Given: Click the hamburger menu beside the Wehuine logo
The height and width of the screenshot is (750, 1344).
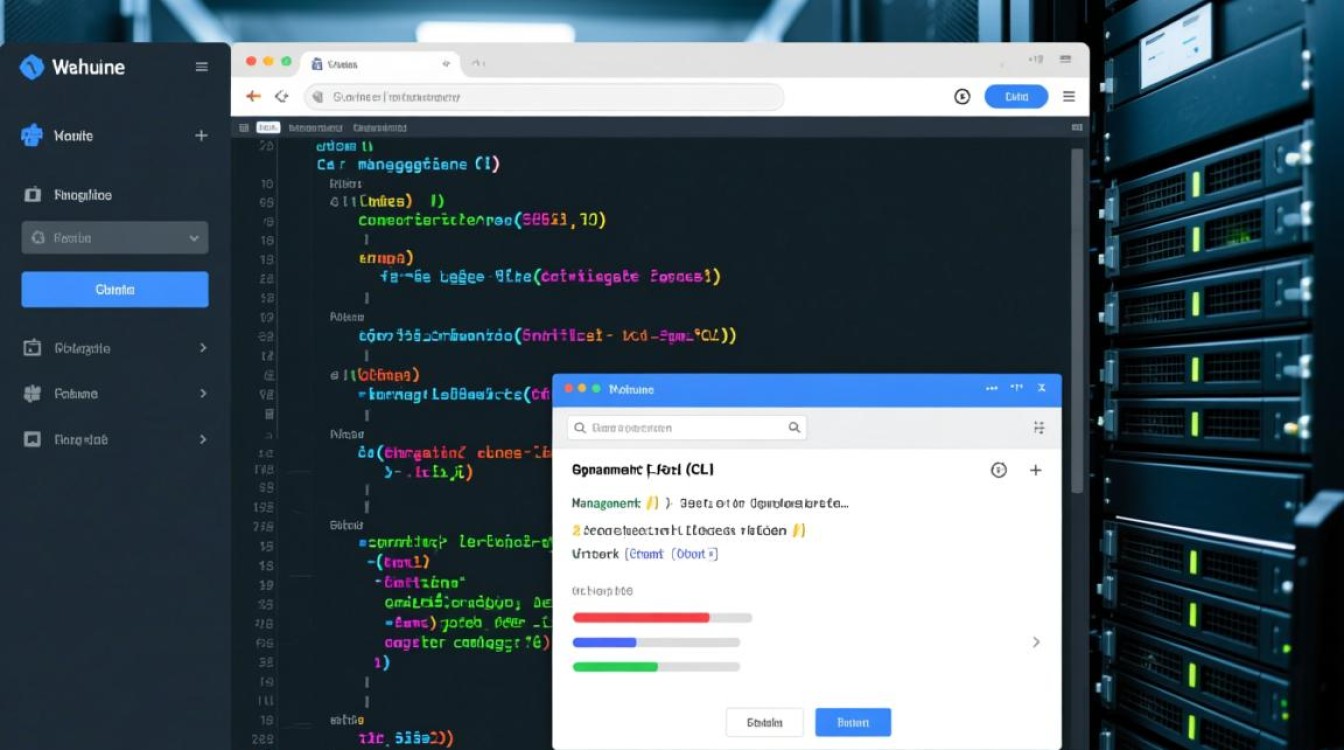Looking at the screenshot, I should tap(202, 67).
